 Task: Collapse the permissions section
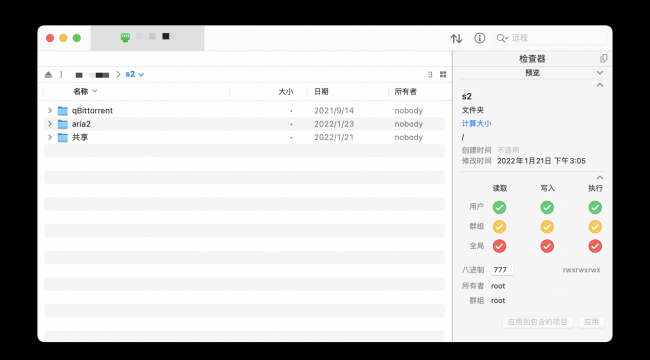(x=600, y=178)
